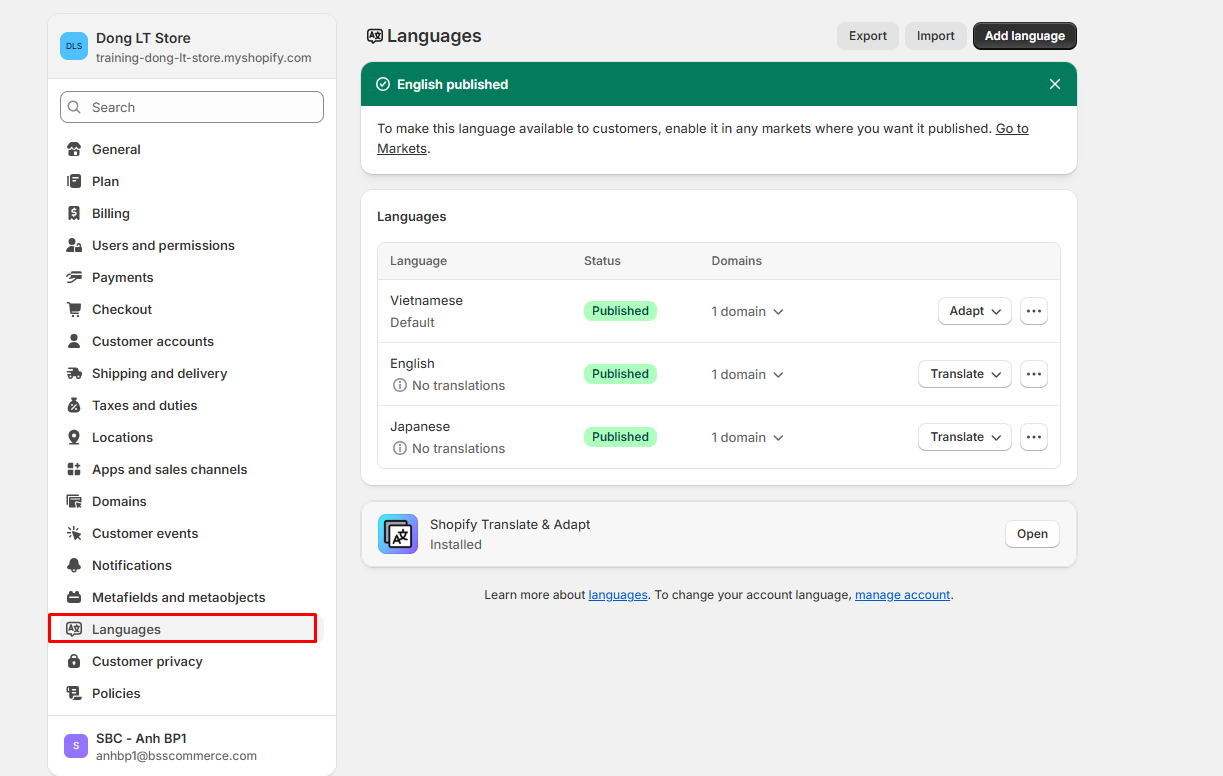Open the Adapt dropdown for Vietnamese
The image size is (1223, 776).
click(974, 311)
